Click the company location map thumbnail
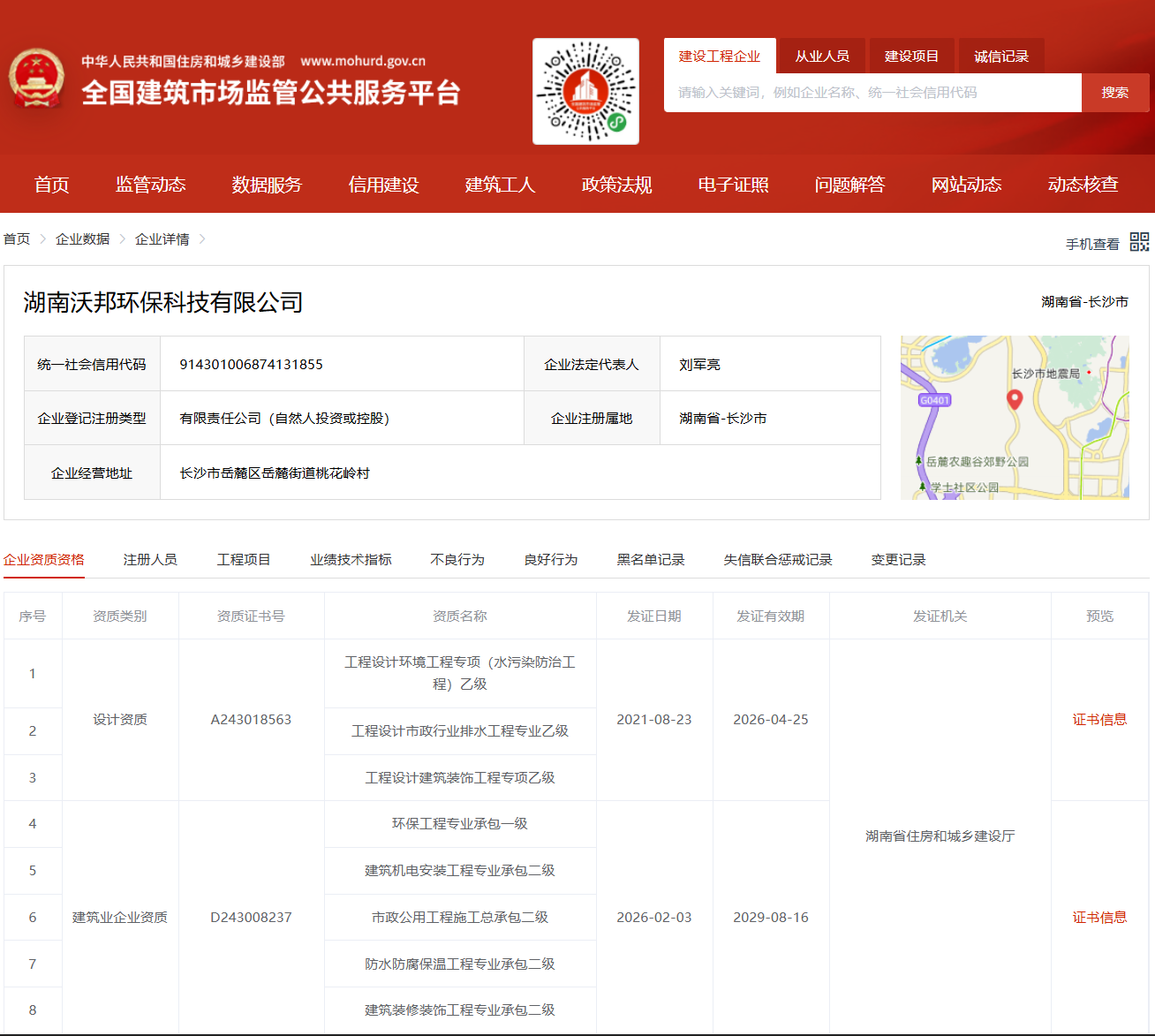Viewport: 1155px width, 1036px height. click(x=1014, y=416)
